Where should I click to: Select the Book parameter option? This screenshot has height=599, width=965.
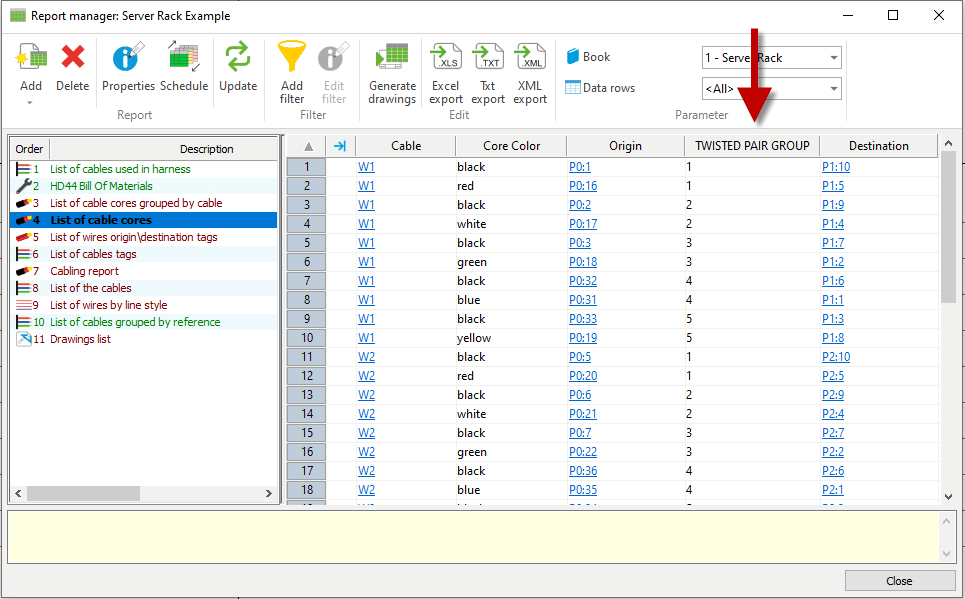588,57
